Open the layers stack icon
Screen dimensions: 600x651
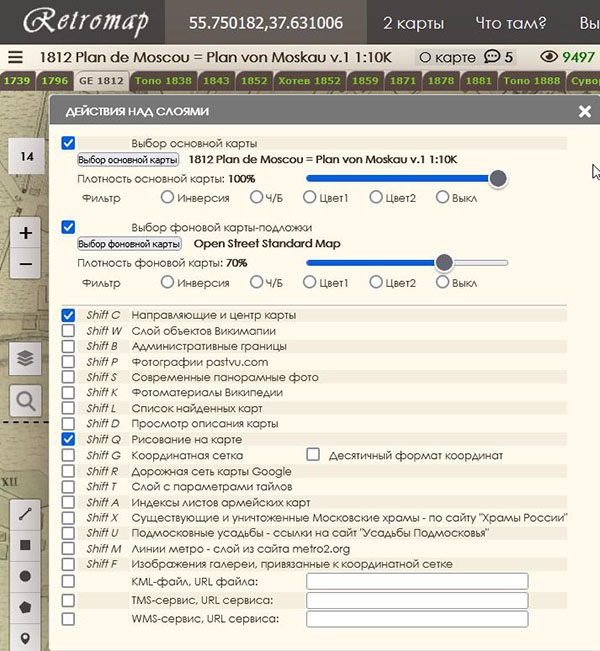[26, 358]
